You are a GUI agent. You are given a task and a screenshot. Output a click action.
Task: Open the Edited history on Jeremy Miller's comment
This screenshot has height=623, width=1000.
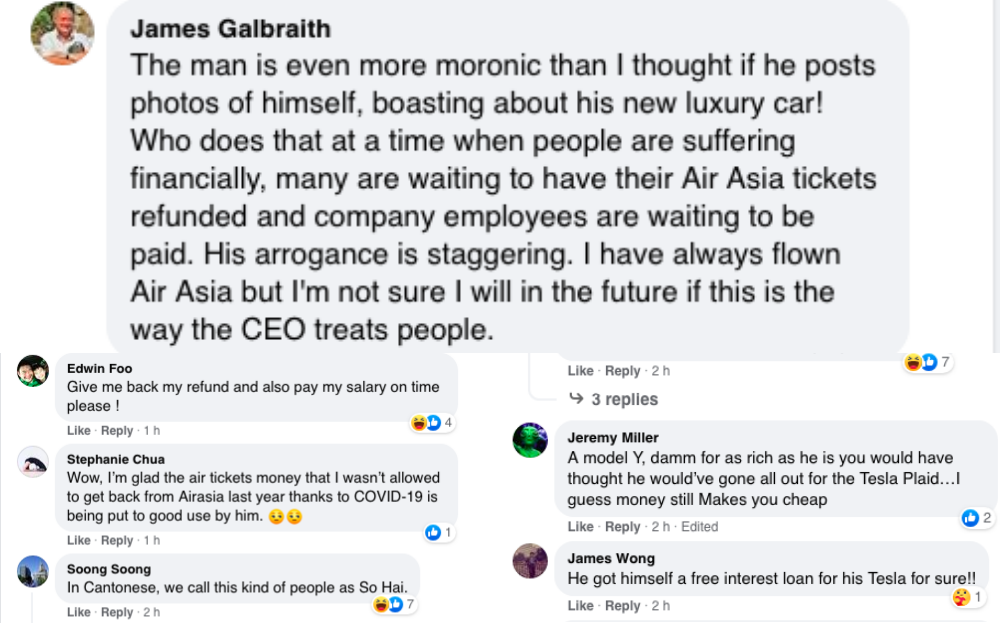tap(698, 527)
